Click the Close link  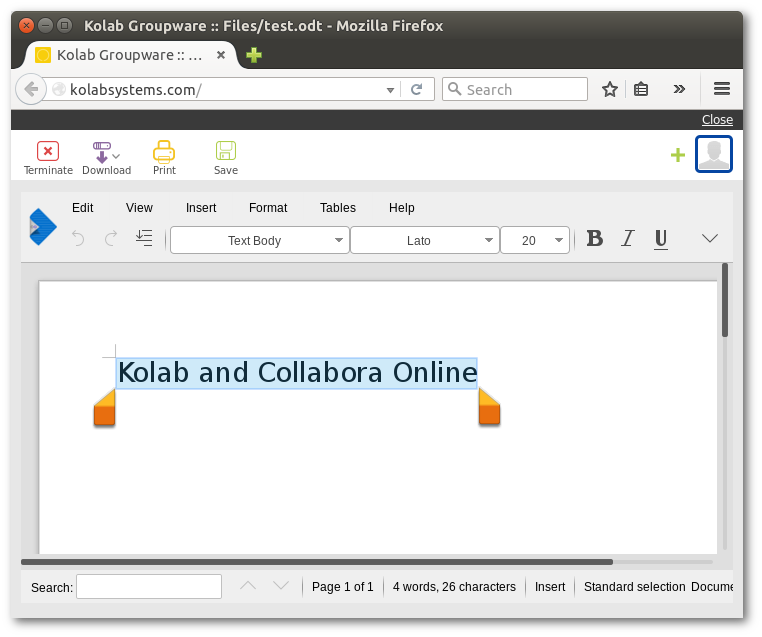pyautogui.click(x=717, y=120)
